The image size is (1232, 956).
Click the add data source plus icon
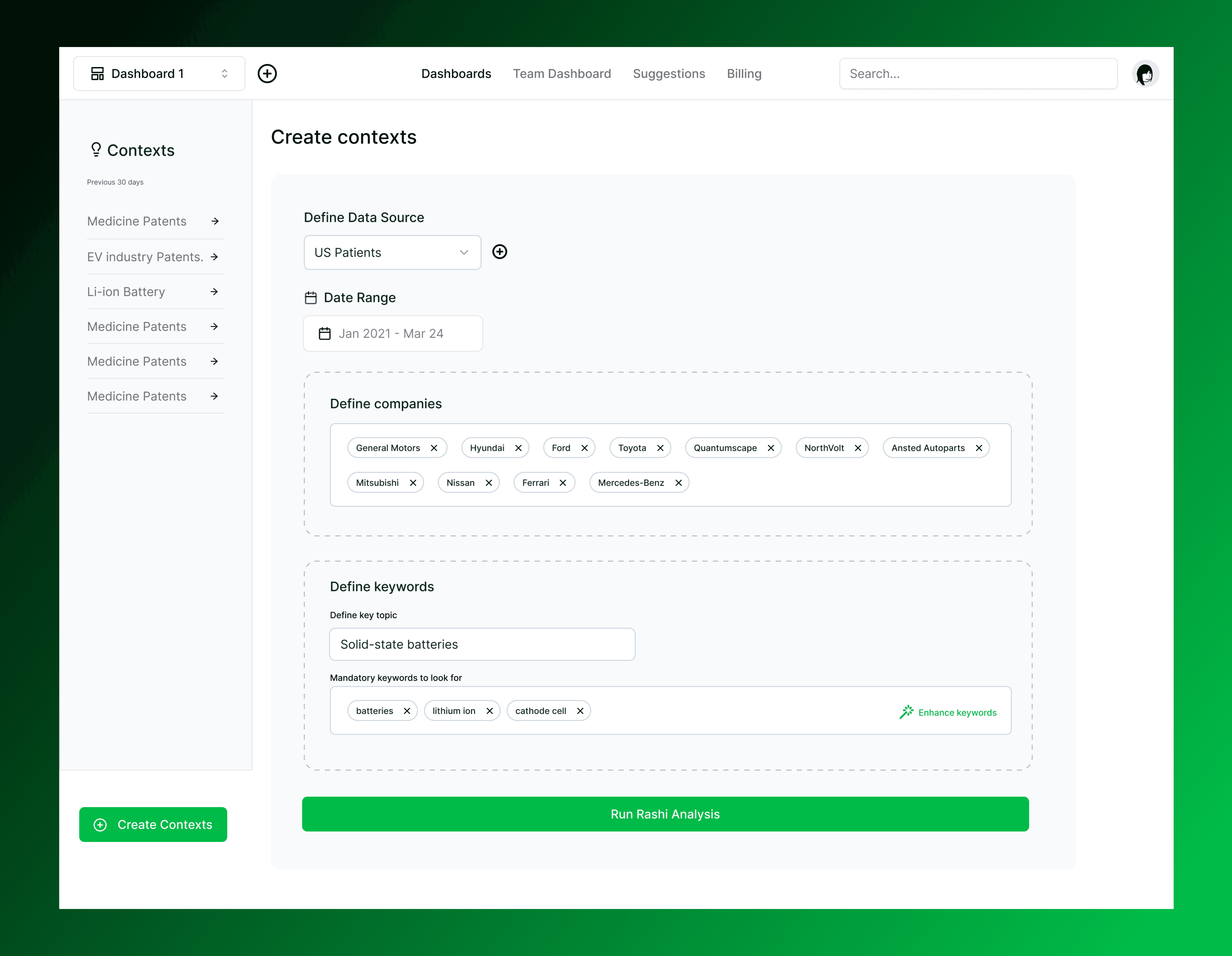pos(499,252)
